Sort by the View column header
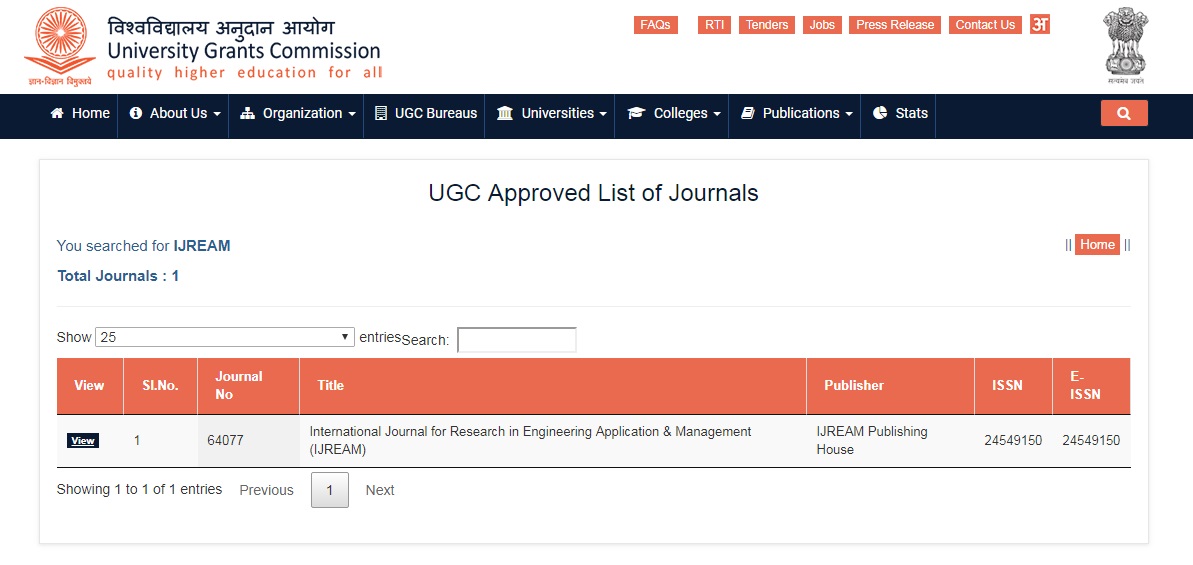This screenshot has height=565, width=1193. pyautogui.click(x=90, y=386)
